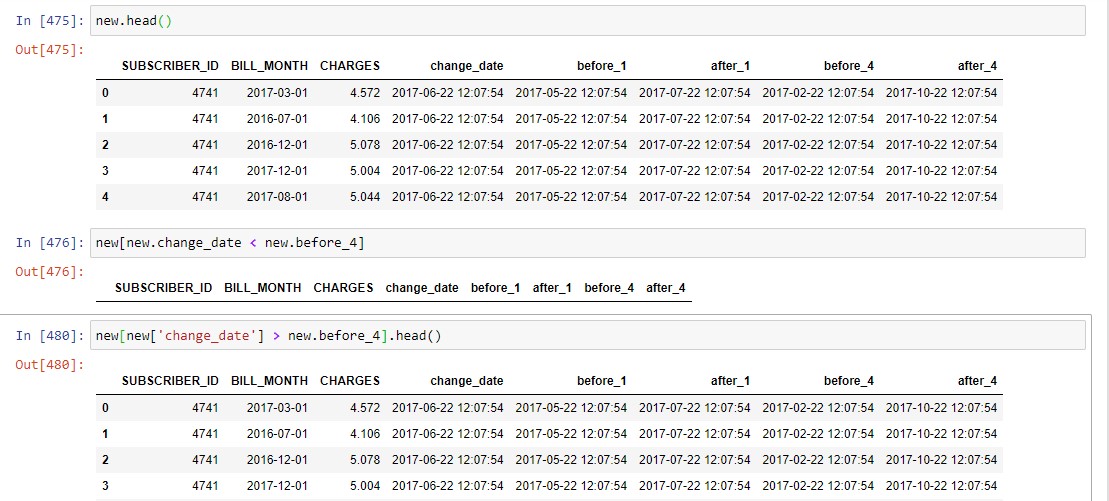
Task: Click CHARGES value 5.004 in Out[475]
Action: click(365, 171)
